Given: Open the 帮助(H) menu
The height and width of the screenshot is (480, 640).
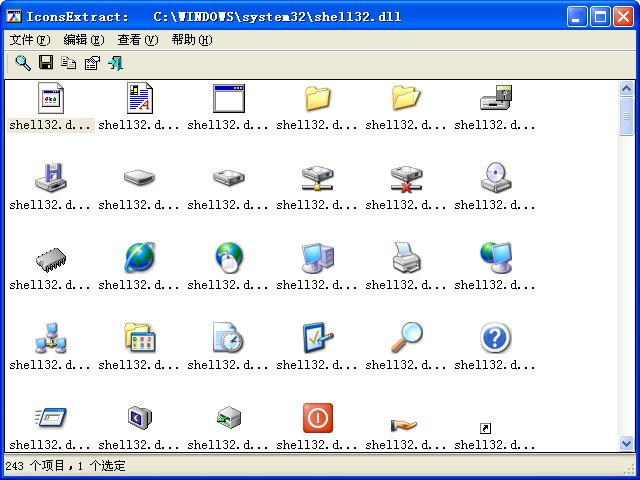Looking at the screenshot, I should (191, 40).
